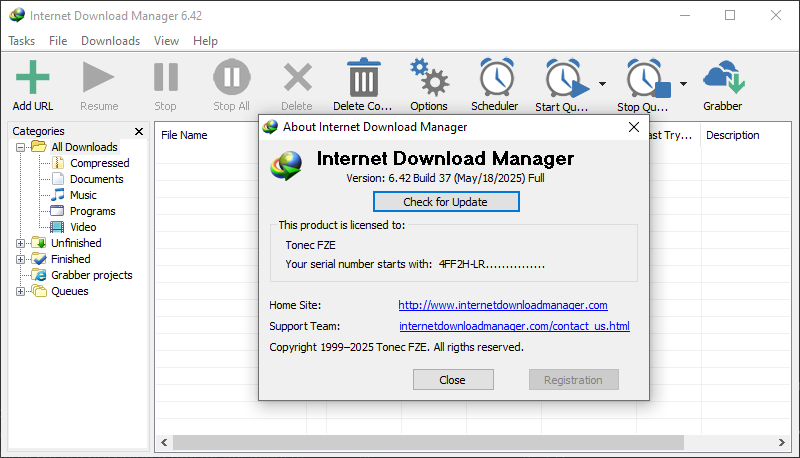Select Documents category label
This screenshot has height=458, width=800.
point(96,179)
